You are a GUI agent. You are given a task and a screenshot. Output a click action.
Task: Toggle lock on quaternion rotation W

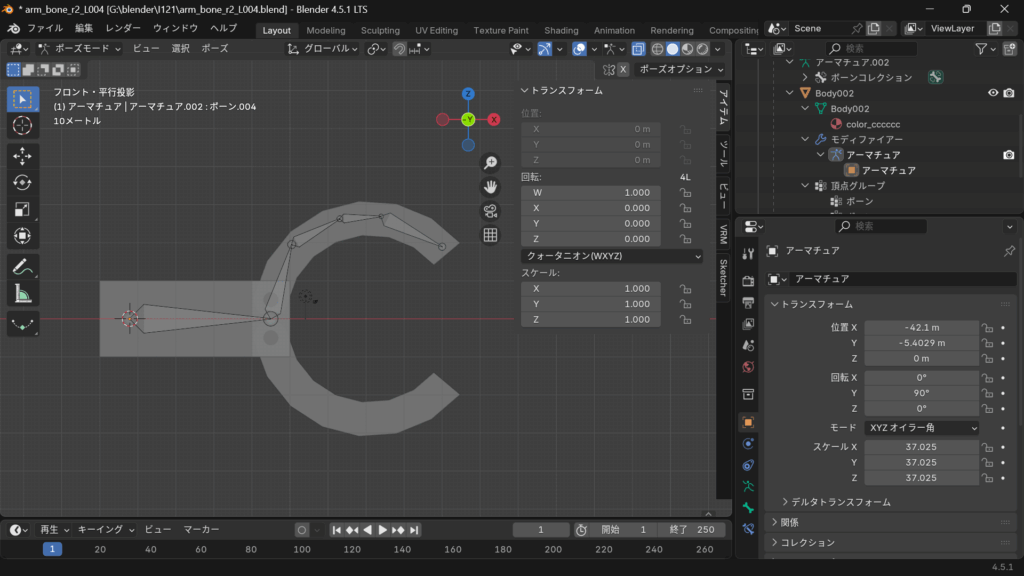tap(686, 193)
